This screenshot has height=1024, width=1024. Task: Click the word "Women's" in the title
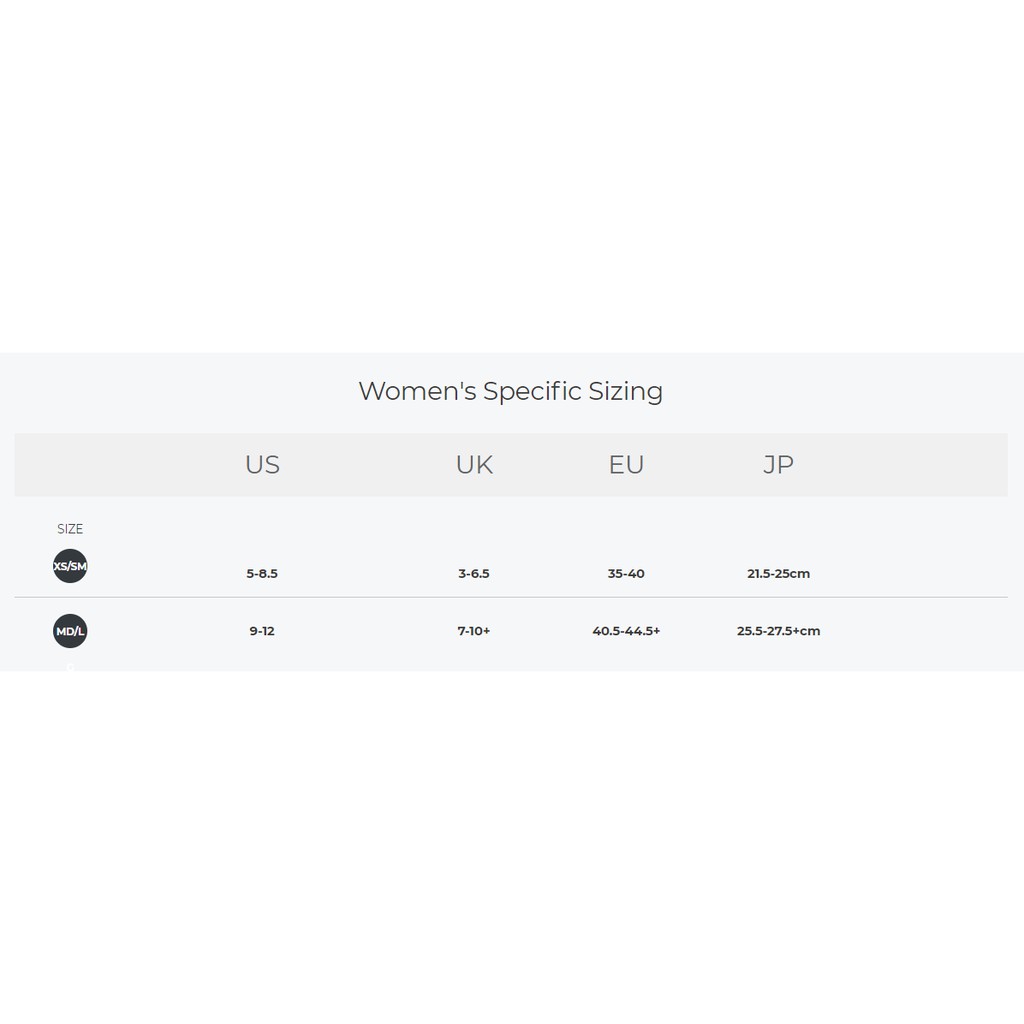click(x=417, y=391)
